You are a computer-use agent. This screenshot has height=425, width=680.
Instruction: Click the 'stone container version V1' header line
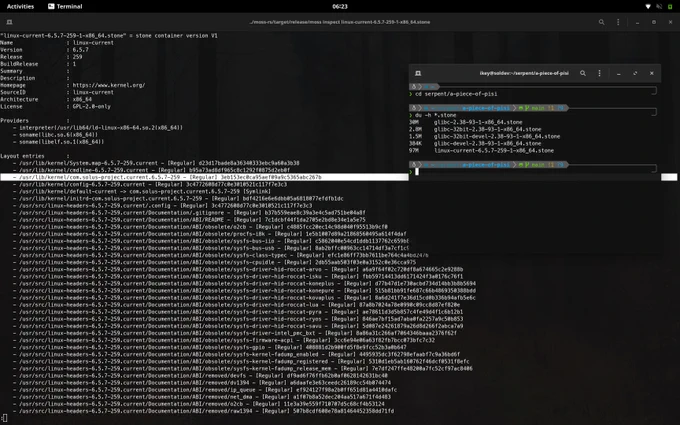tap(109, 36)
